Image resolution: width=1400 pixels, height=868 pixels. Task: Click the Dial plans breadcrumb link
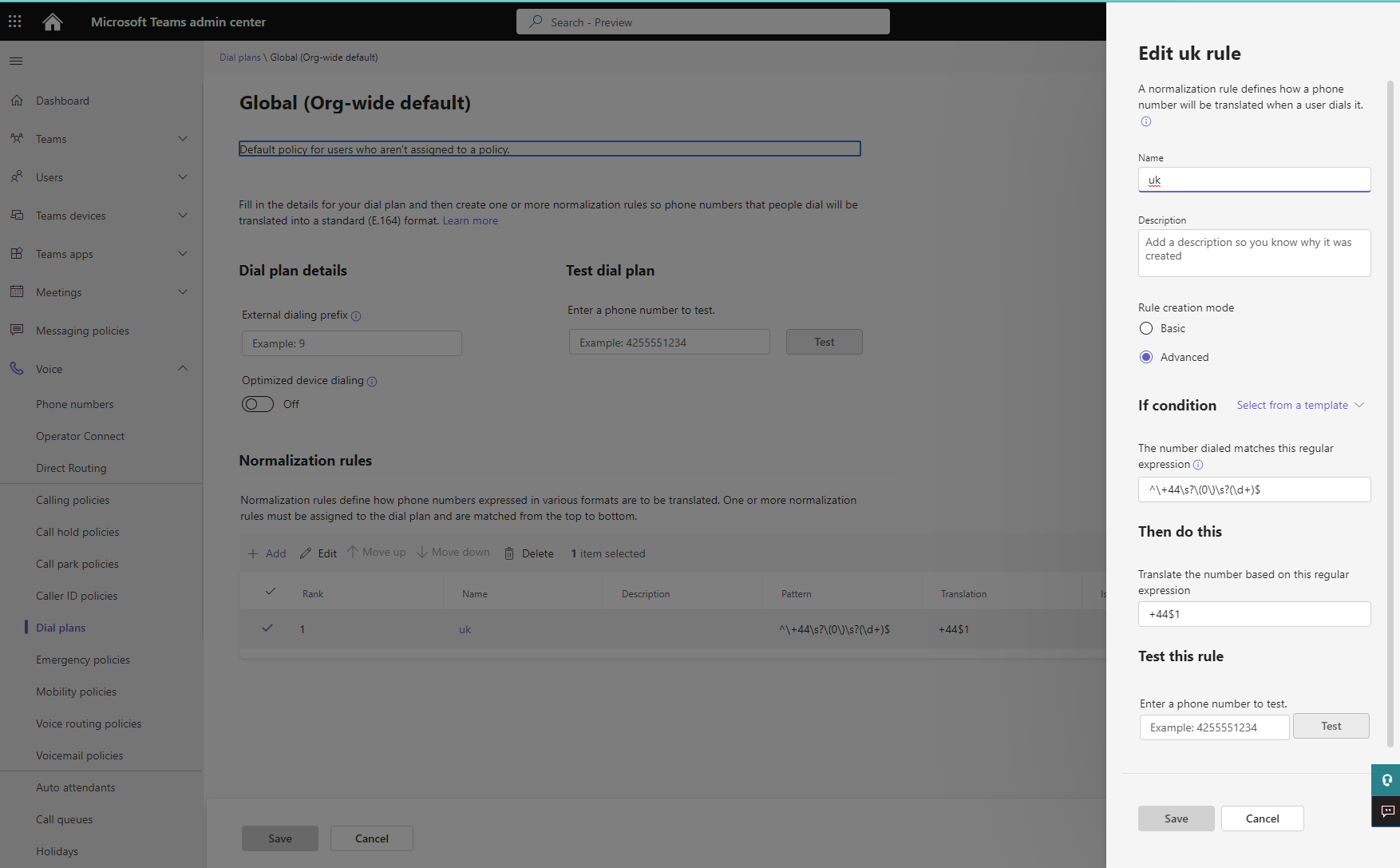coord(240,57)
